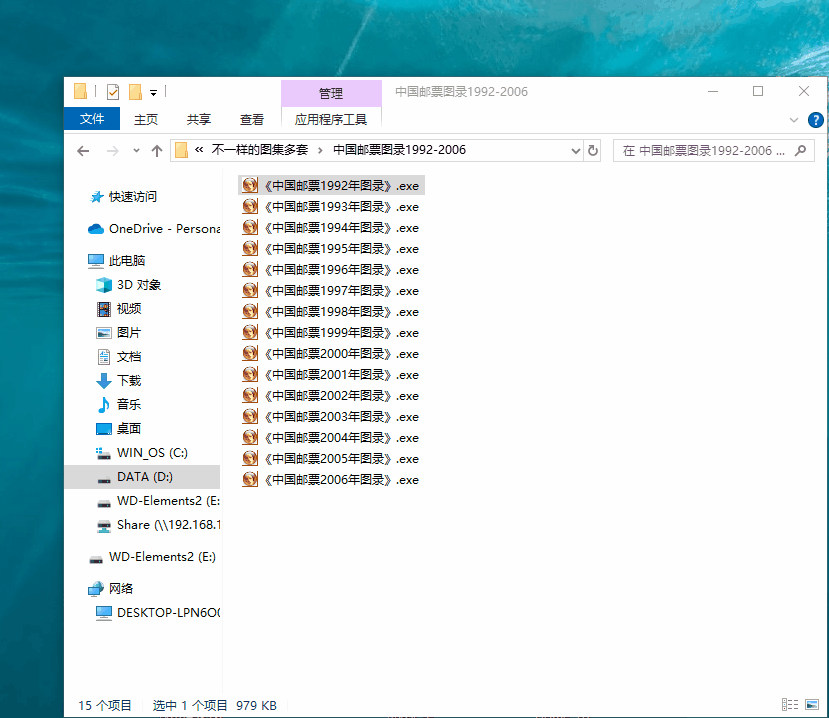Viewport: 829px width, 718px height.
Task: Select WD-Elements2 (E:) under 此电脑
Action: coord(158,501)
